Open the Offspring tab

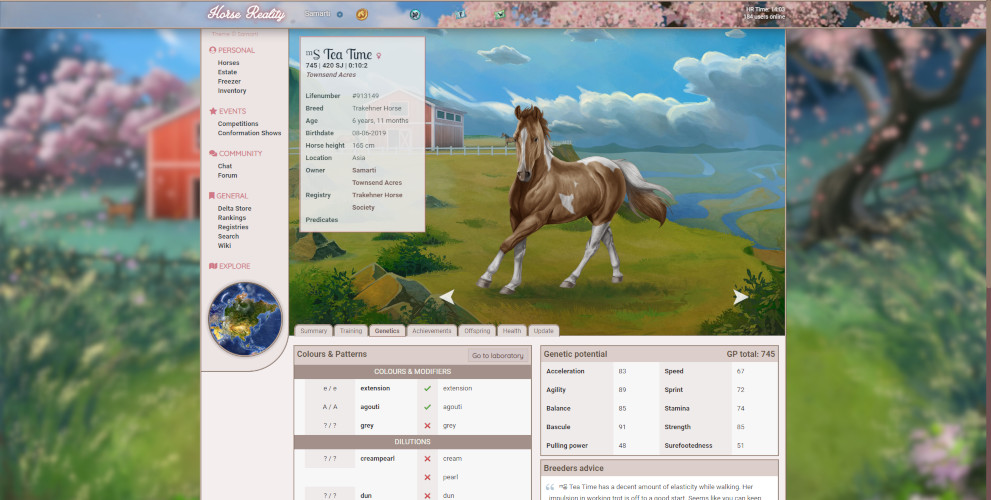477,331
